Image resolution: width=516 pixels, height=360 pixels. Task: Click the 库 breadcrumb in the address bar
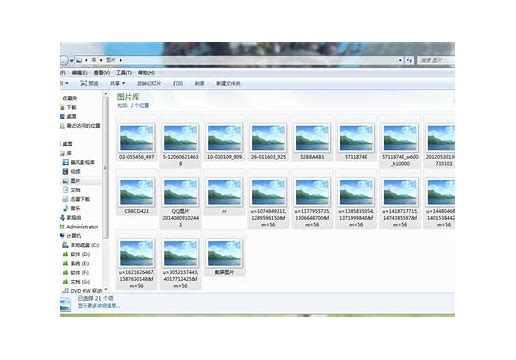[x=94, y=60]
